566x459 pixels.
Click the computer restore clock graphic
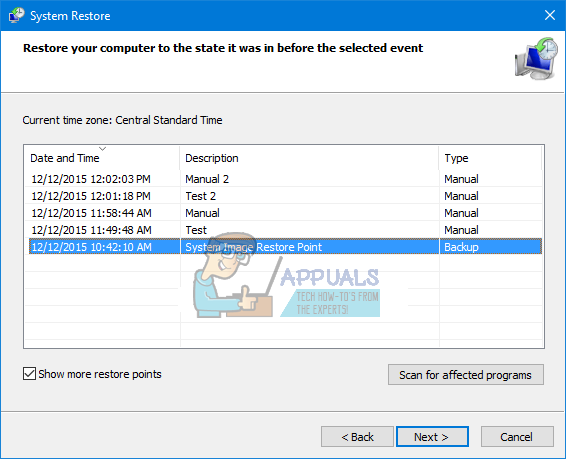[x=536, y=58]
